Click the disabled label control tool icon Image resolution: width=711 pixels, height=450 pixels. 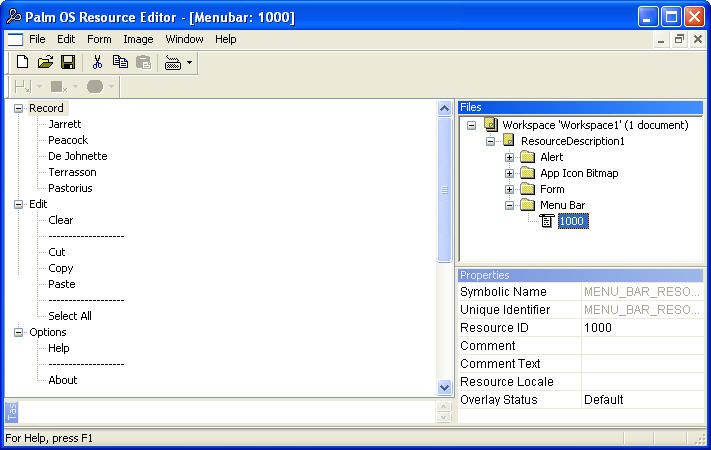click(x=22, y=86)
